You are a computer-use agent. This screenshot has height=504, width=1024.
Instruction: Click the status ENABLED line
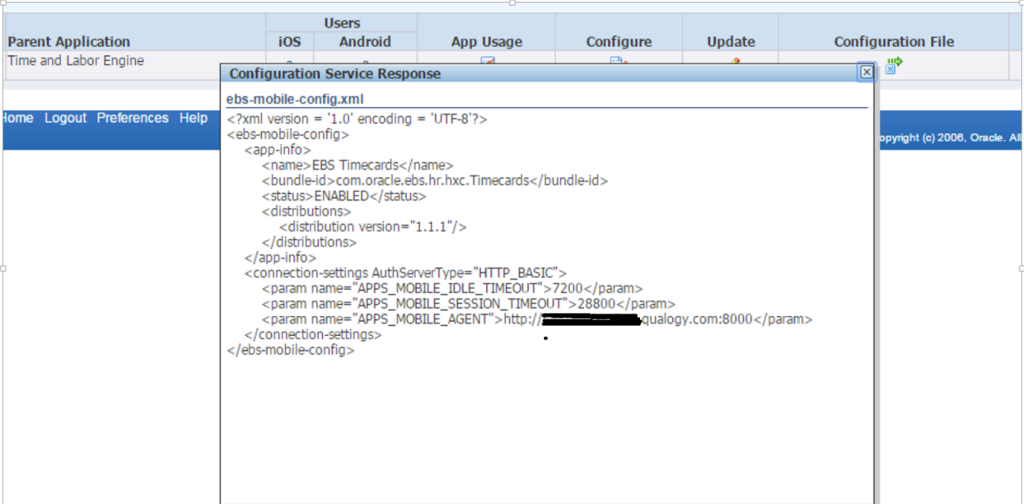(344, 196)
